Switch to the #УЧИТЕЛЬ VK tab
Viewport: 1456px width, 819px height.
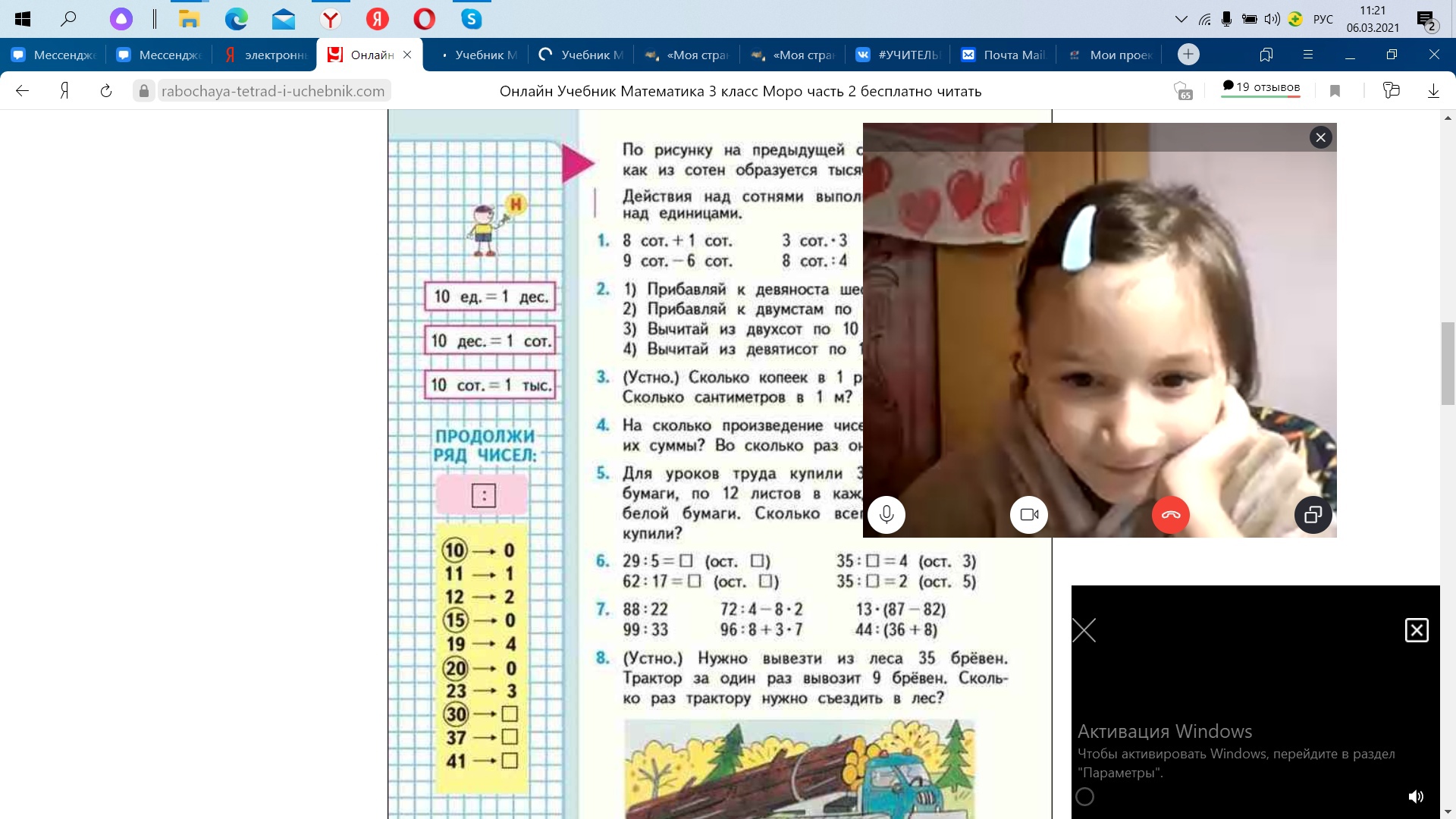pyautogui.click(x=898, y=55)
